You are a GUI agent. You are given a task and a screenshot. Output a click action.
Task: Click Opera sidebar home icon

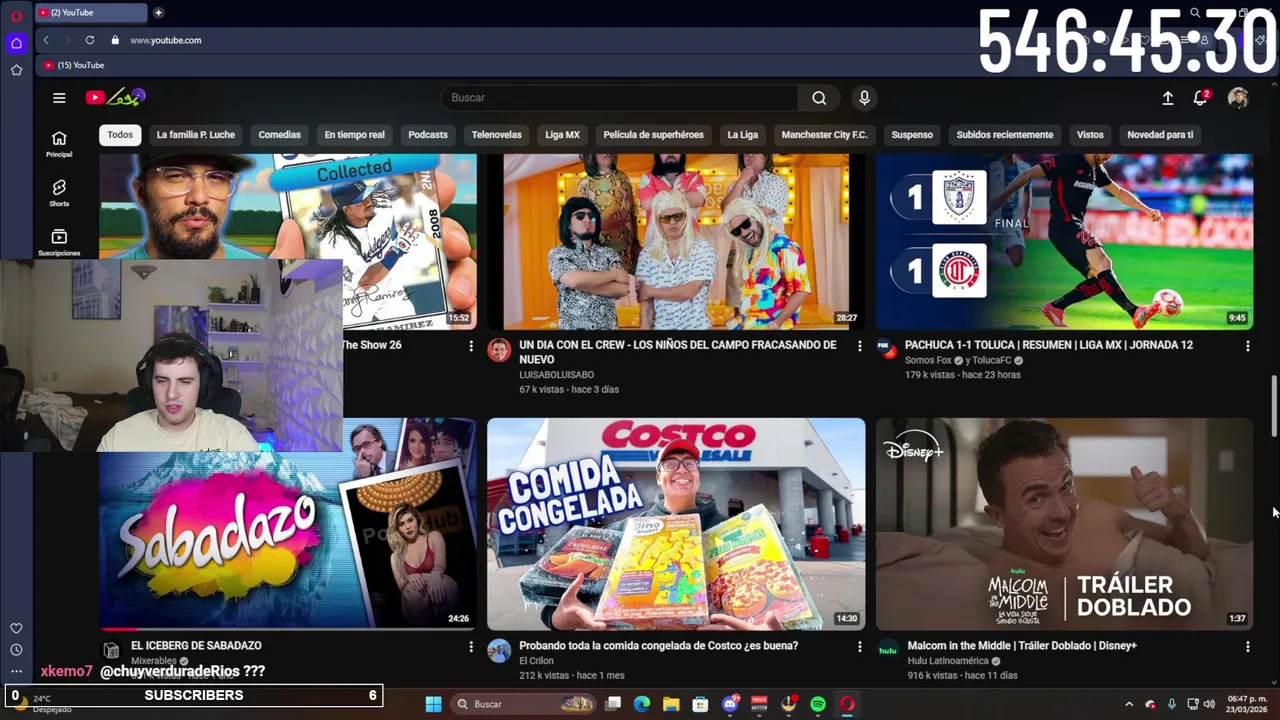click(16, 43)
